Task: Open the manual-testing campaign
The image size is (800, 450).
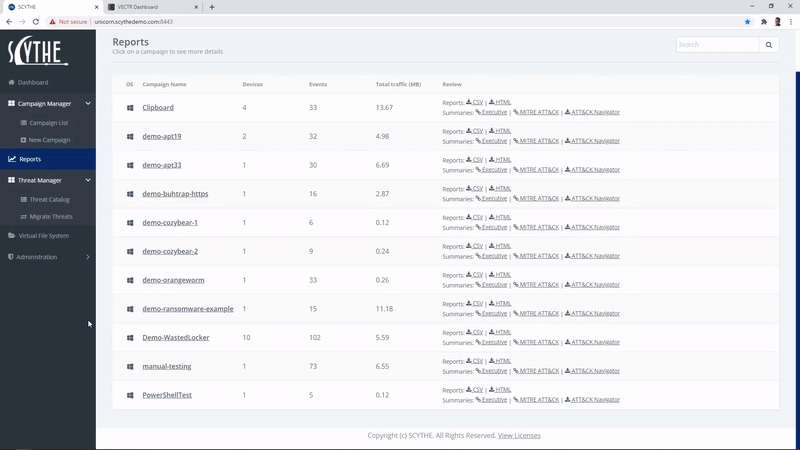Action: coord(167,366)
